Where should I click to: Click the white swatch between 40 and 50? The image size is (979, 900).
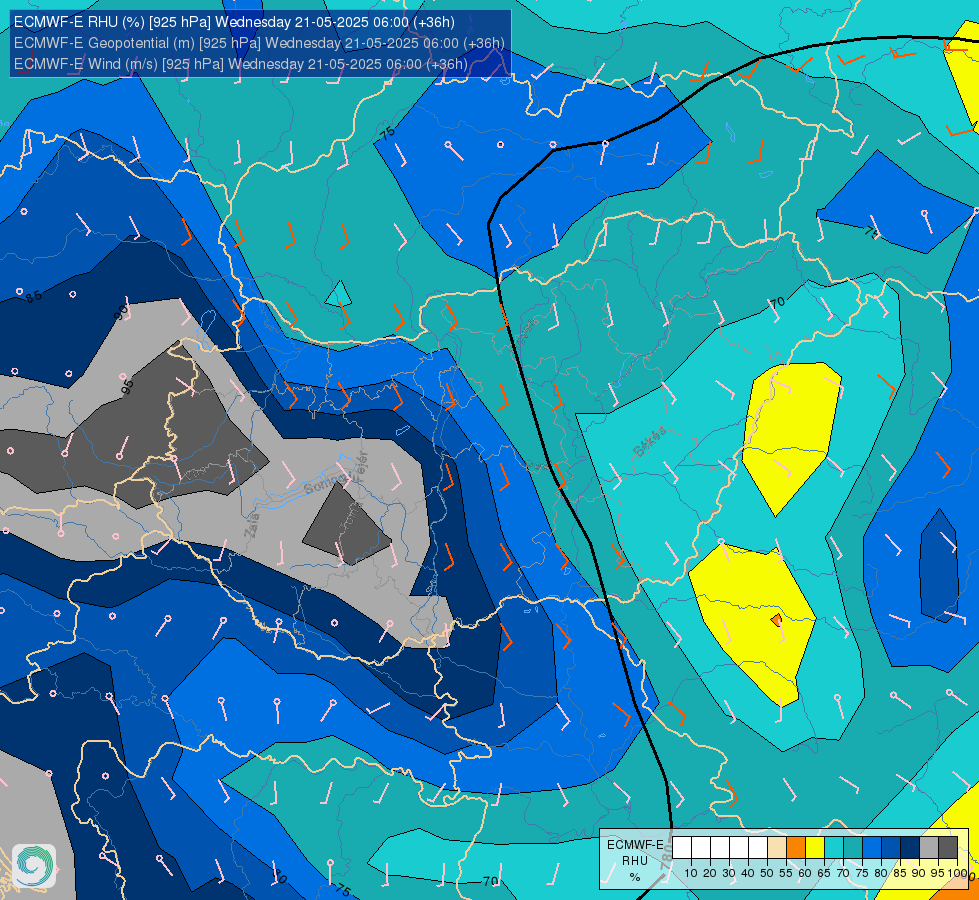pyautogui.click(x=758, y=848)
